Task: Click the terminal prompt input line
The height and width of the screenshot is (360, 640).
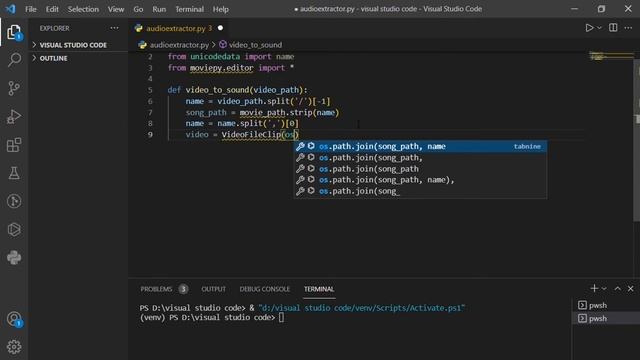Action: 211,318
